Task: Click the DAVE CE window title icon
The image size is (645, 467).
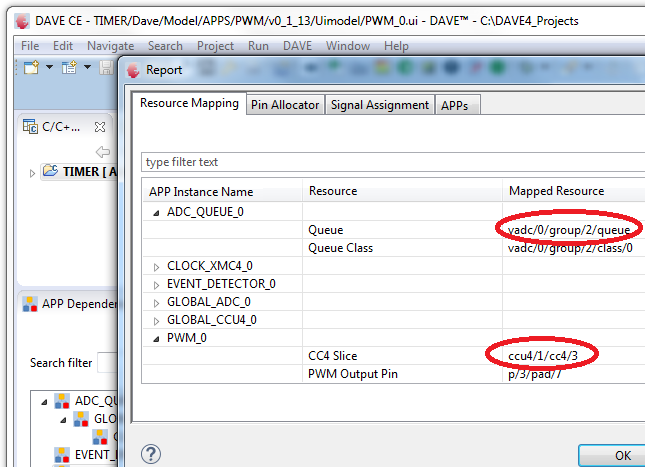Action: (22, 21)
